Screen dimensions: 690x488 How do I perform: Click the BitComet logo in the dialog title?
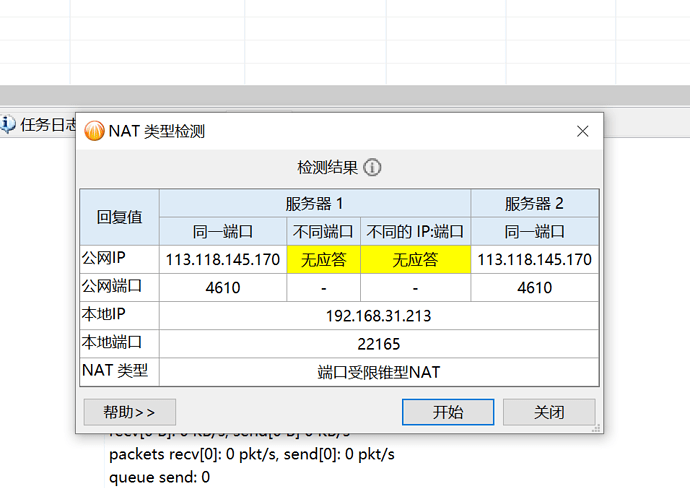pos(94,131)
